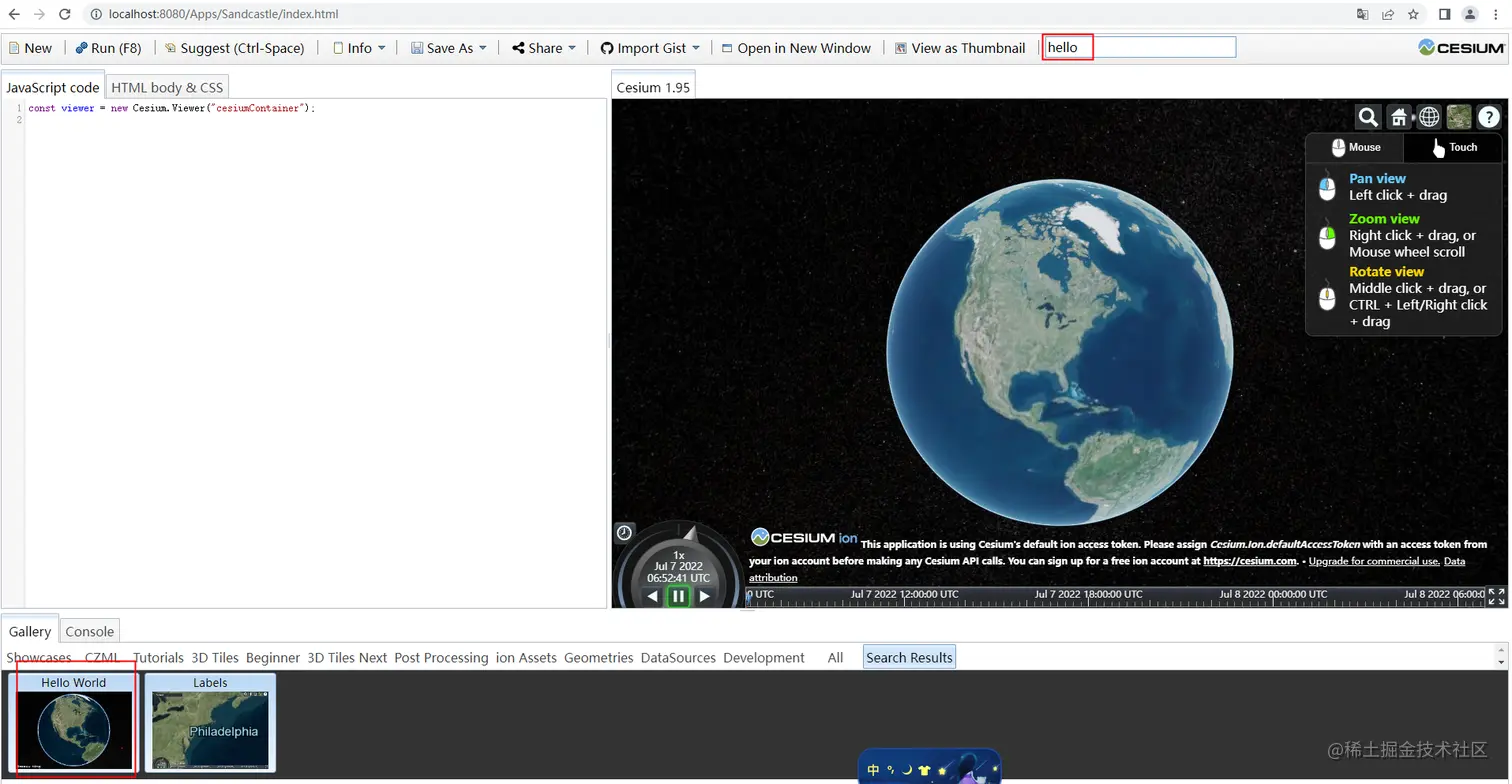Screen dimensions: 1512x784
Task: Open the browser three-dot menu
Action: pyautogui.click(x=1496, y=14)
